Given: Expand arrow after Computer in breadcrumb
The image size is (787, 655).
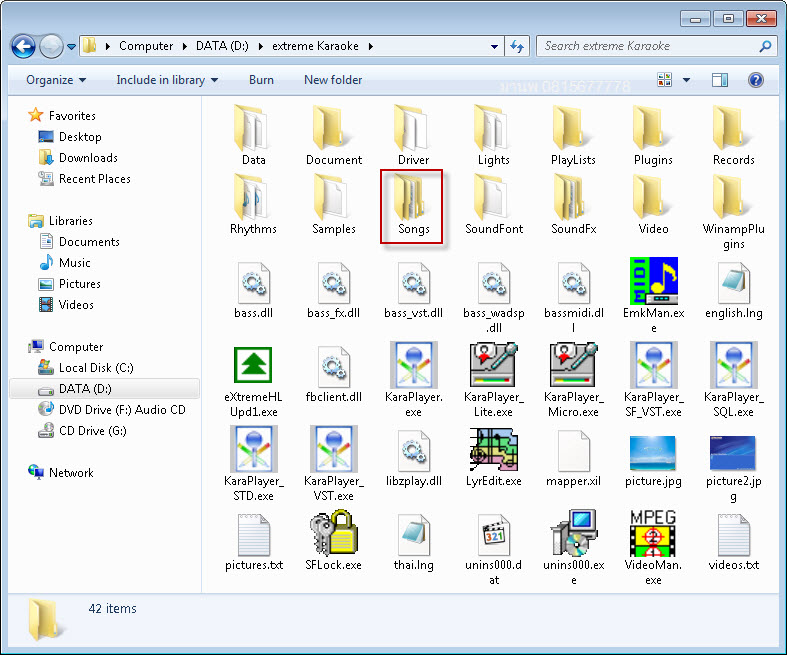Looking at the screenshot, I should point(185,46).
